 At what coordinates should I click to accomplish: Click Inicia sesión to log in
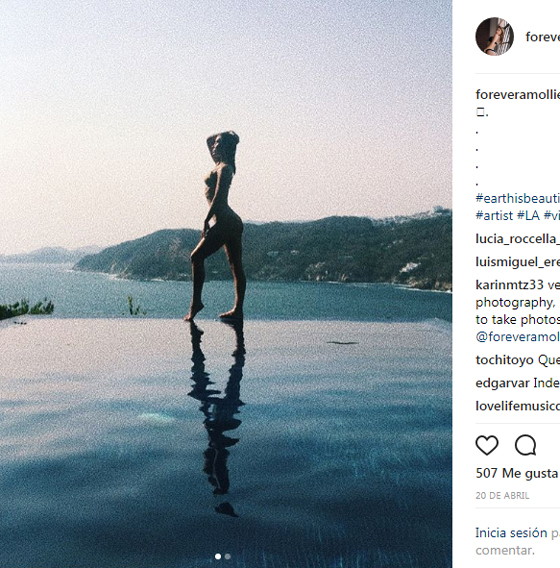[511, 533]
